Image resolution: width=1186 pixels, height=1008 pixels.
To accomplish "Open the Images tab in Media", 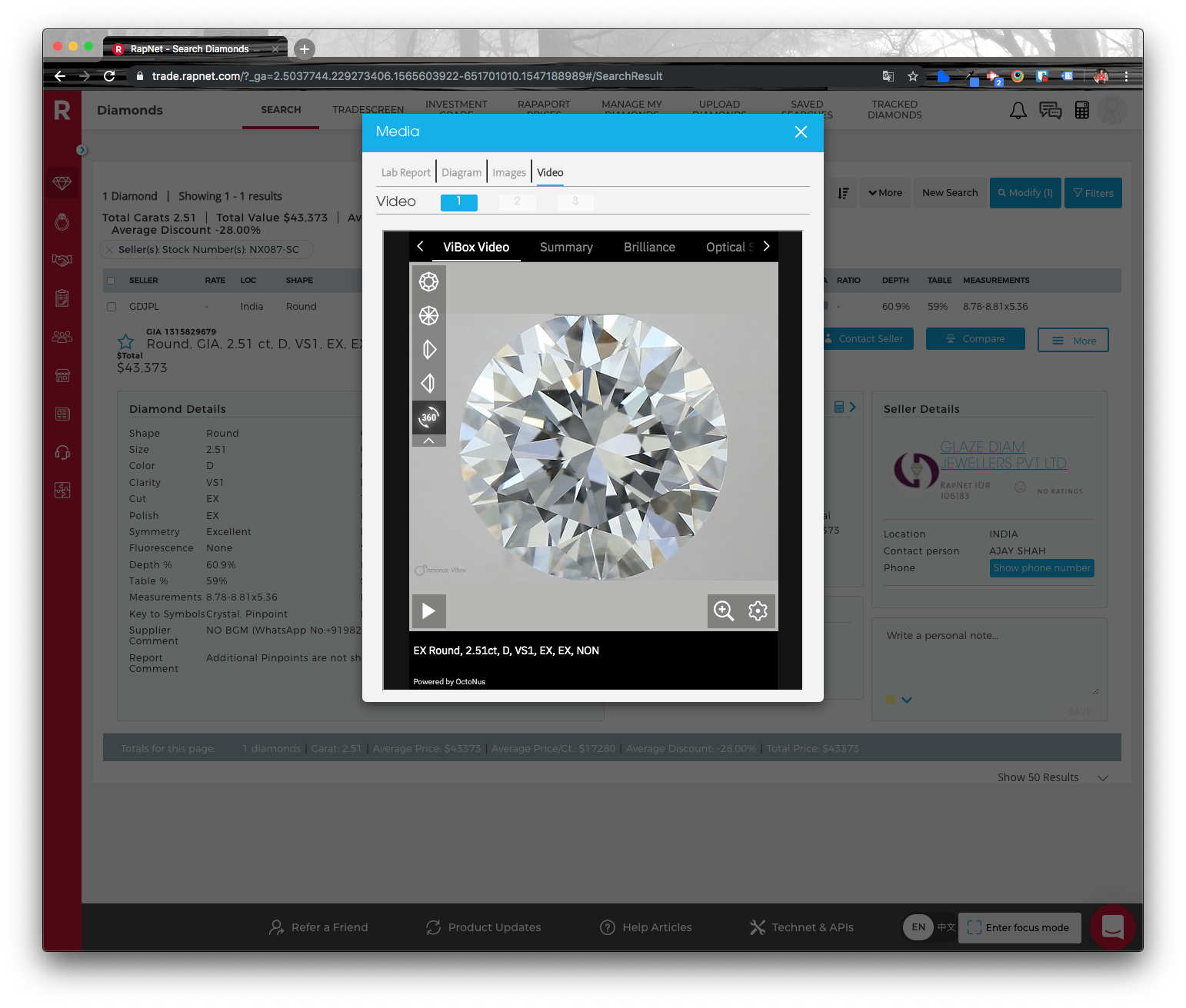I will [509, 173].
